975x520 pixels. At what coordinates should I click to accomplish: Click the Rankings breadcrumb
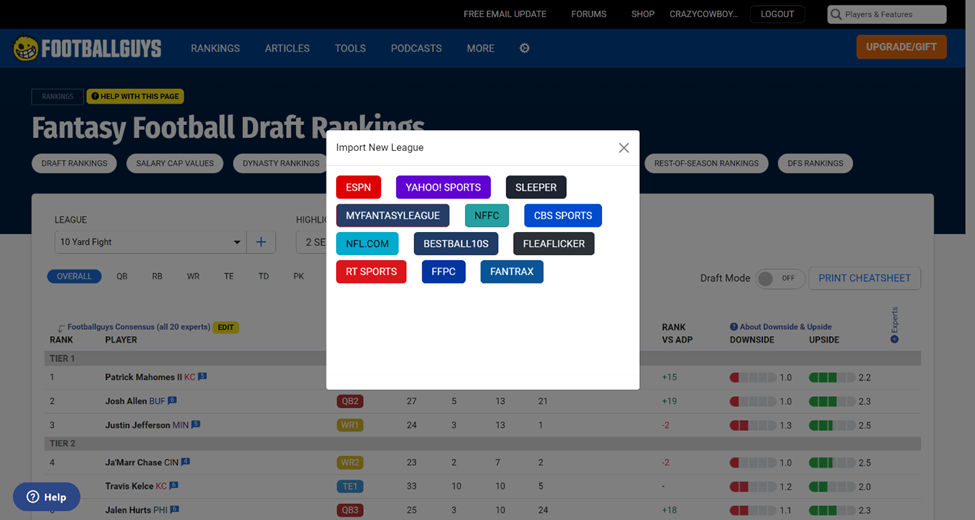click(x=57, y=96)
